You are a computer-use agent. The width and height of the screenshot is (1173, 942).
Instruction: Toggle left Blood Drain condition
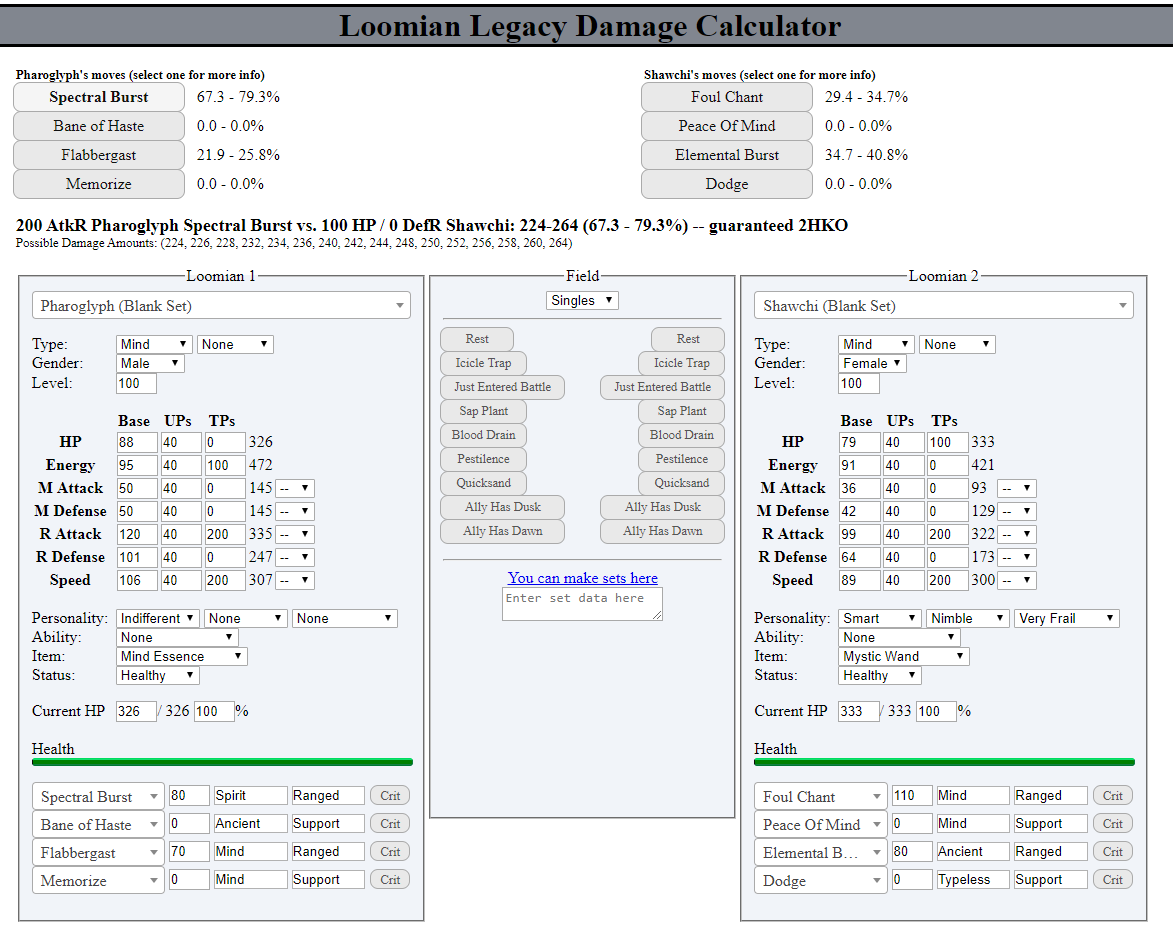483,435
